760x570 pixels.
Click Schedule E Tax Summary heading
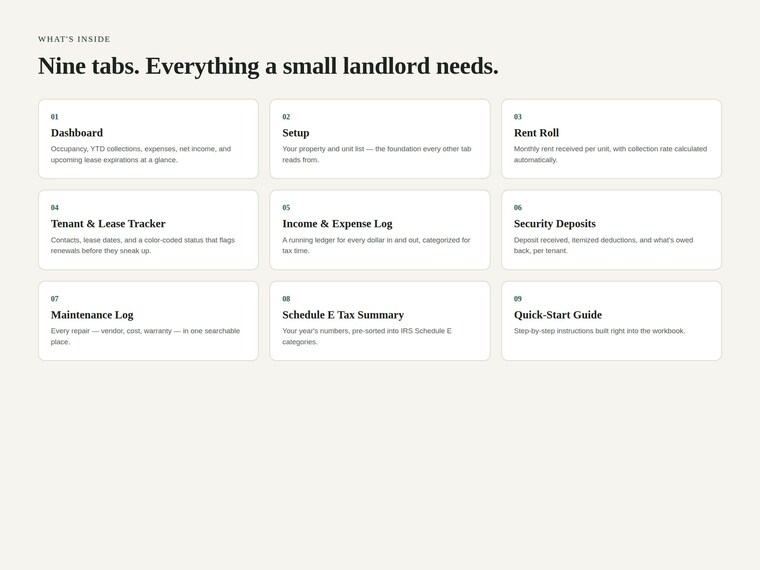(343, 315)
